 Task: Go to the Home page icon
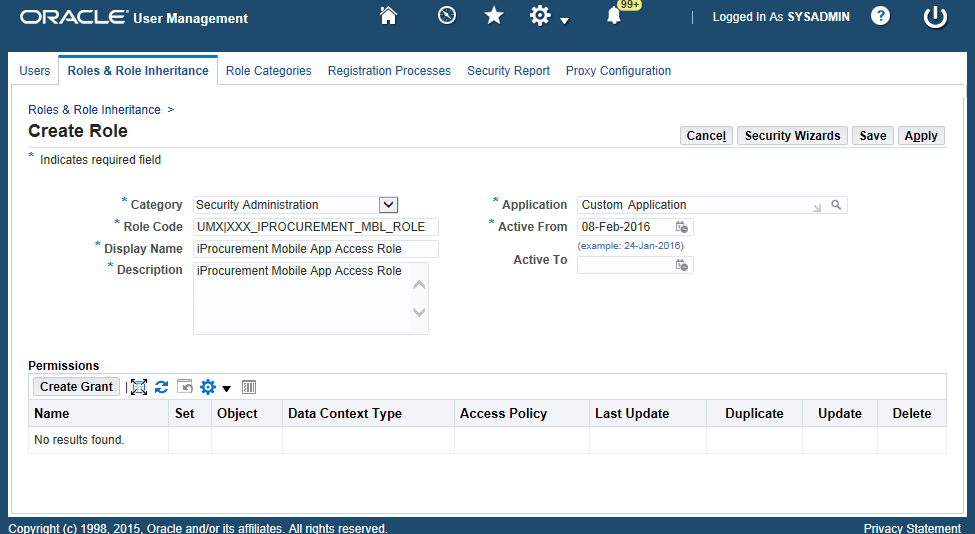click(389, 16)
